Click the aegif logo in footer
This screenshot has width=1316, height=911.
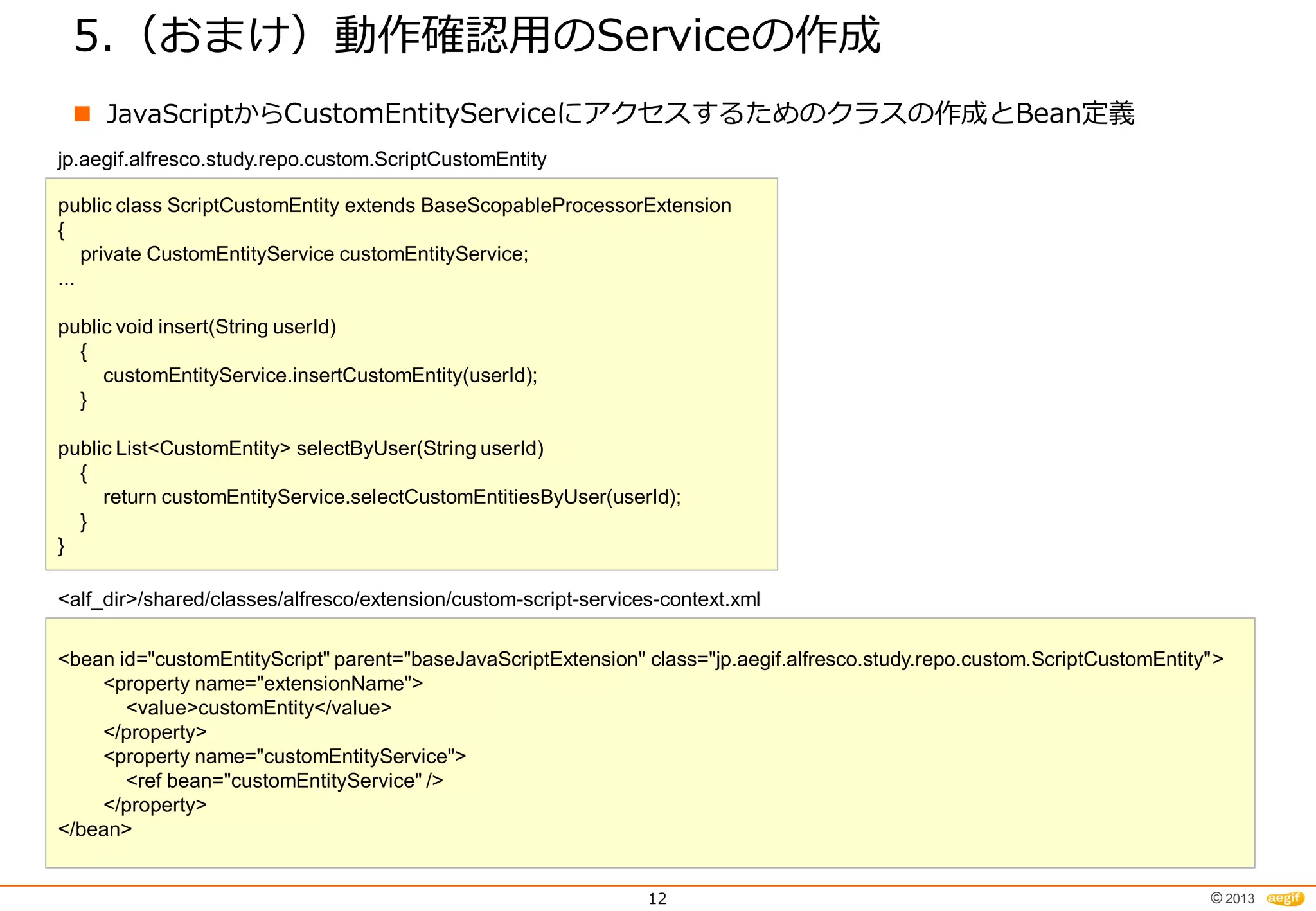(1285, 898)
